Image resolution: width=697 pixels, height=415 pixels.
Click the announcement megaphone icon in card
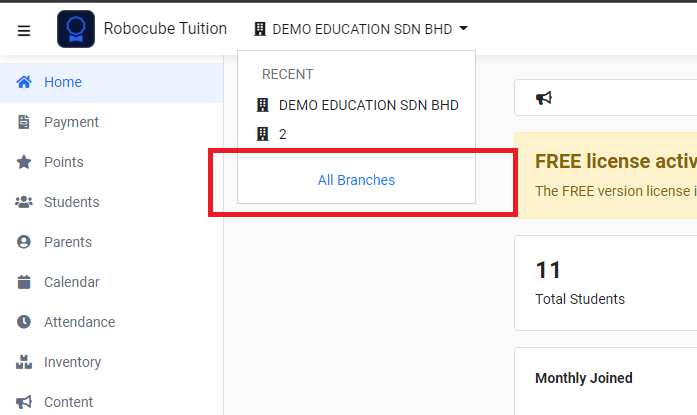(544, 98)
